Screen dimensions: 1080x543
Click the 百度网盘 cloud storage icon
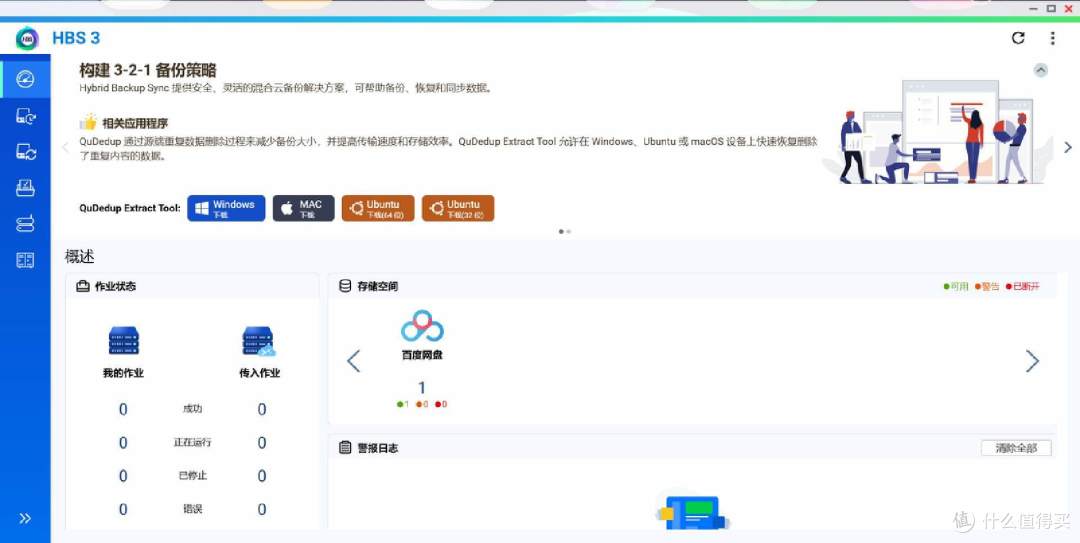coord(422,326)
